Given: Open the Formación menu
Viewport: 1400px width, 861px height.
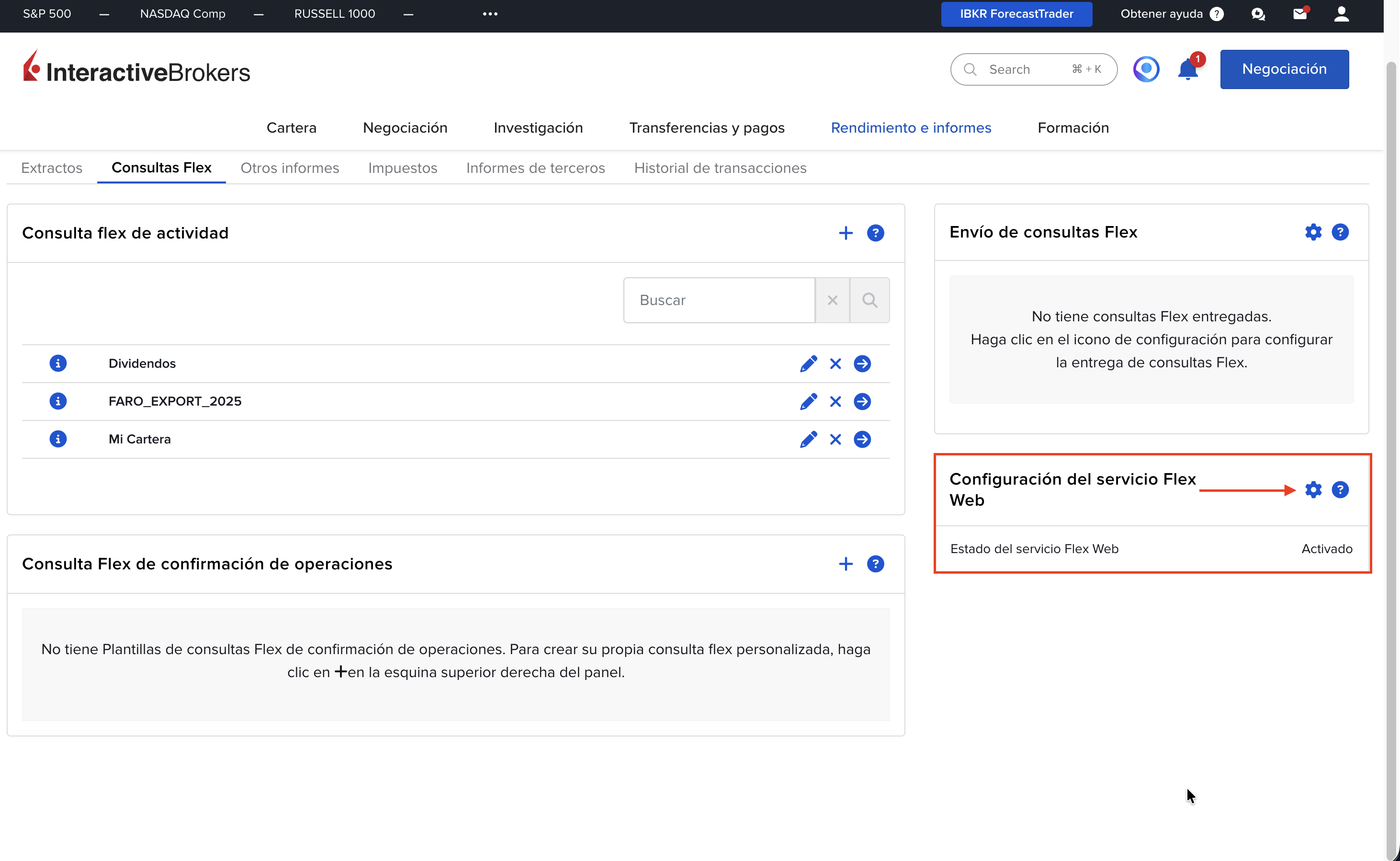Looking at the screenshot, I should 1073,127.
